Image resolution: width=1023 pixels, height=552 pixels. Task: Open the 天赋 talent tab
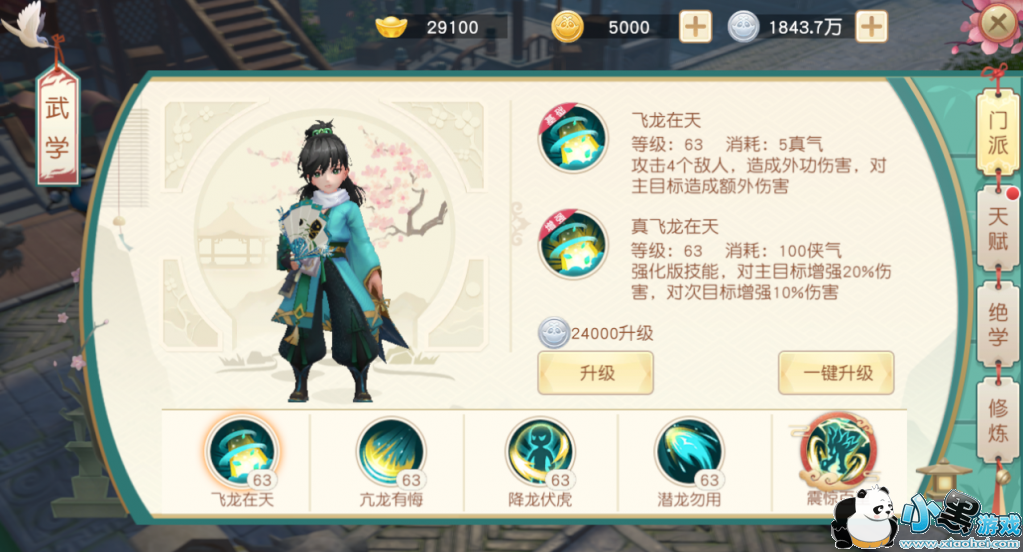point(998,228)
